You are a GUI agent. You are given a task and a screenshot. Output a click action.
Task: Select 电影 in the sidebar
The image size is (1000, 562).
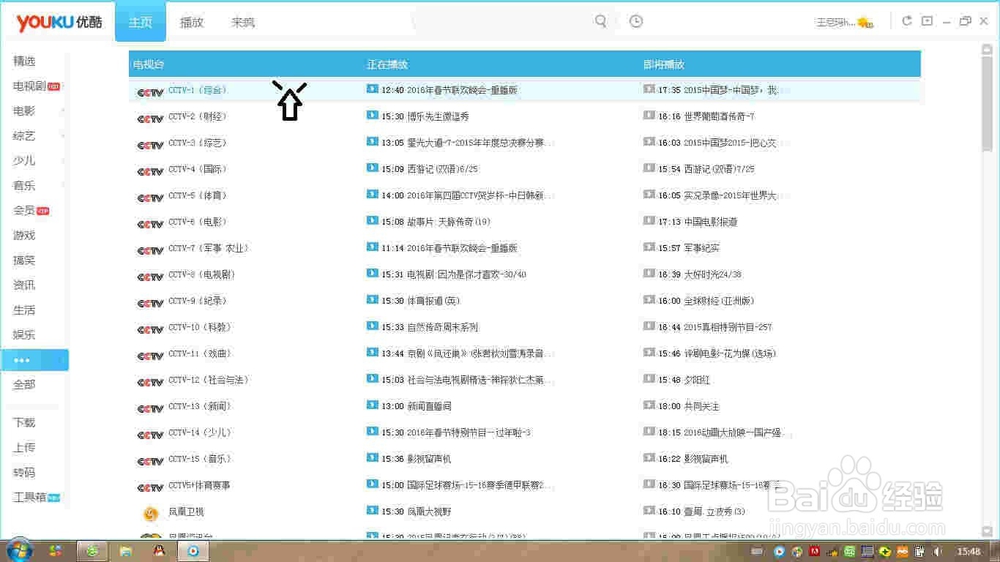point(24,111)
